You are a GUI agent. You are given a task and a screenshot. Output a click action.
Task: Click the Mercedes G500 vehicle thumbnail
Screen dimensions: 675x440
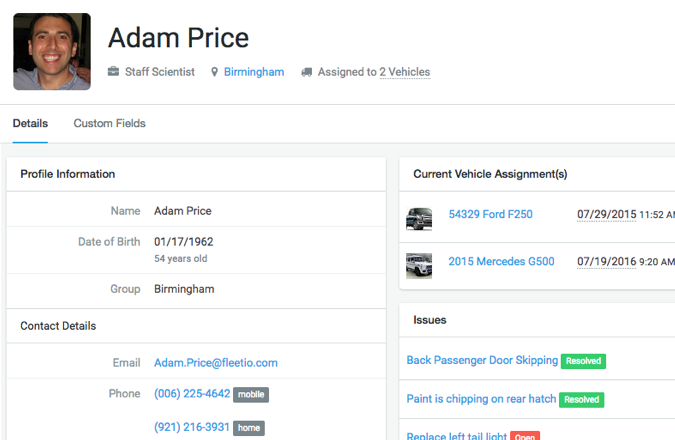(x=419, y=265)
